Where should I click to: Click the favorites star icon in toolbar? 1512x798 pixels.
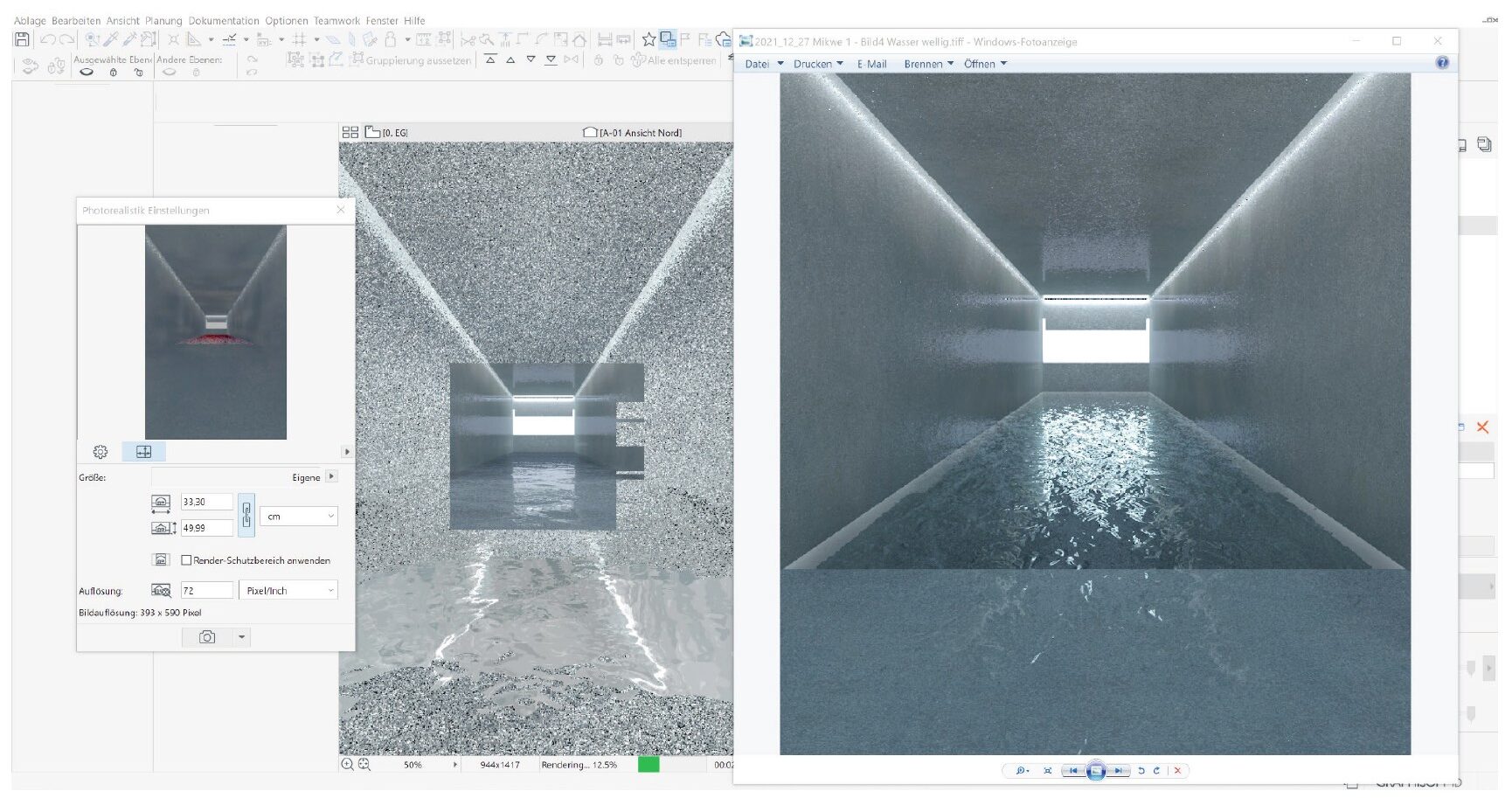648,39
